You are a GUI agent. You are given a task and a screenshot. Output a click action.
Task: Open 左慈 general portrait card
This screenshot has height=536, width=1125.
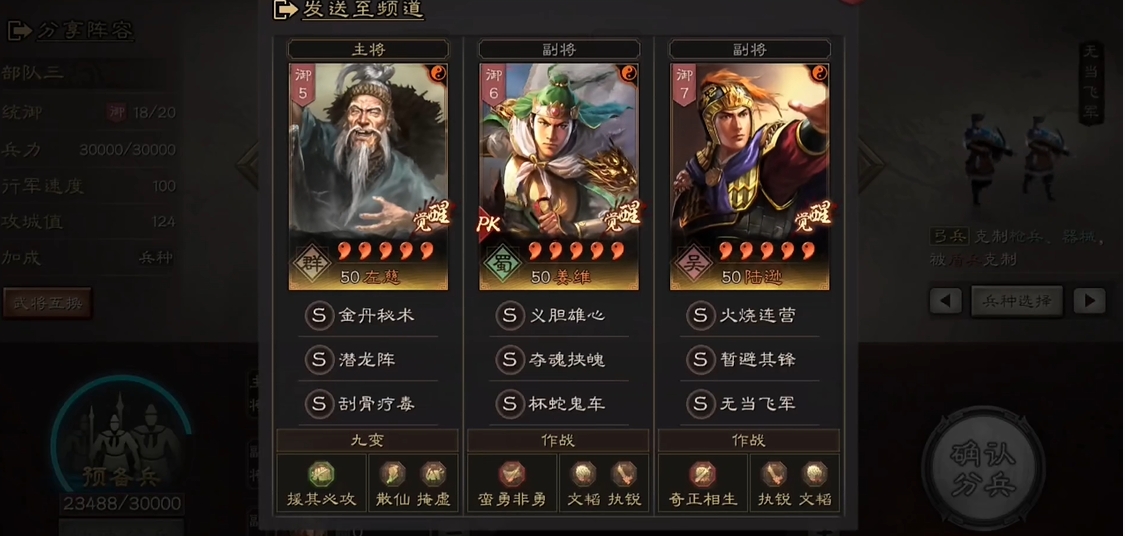[369, 177]
